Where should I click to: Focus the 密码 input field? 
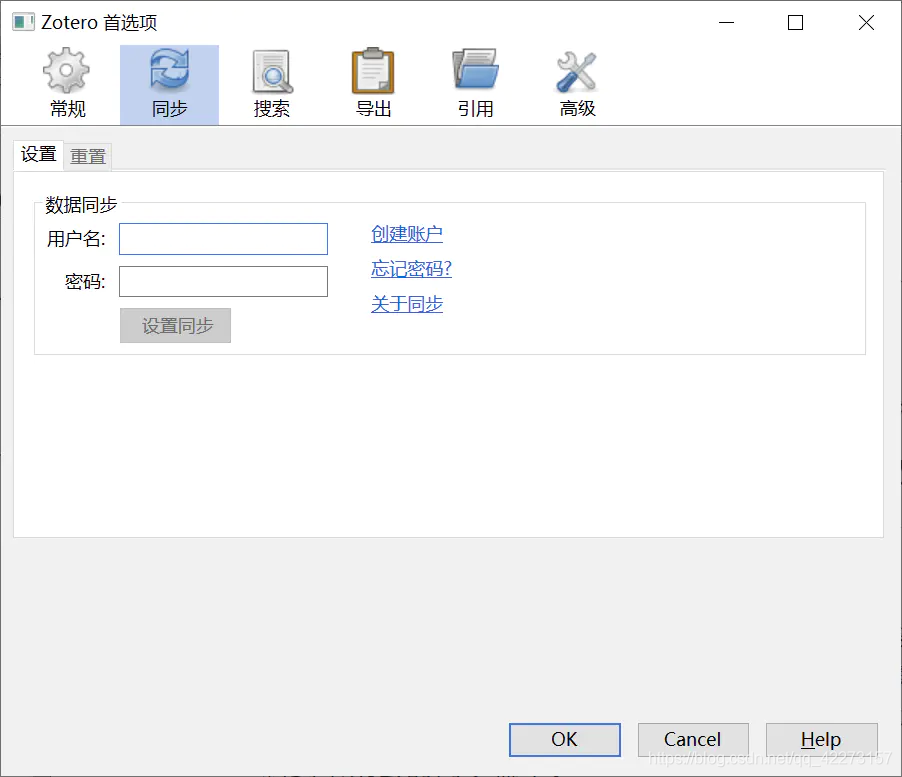223,281
